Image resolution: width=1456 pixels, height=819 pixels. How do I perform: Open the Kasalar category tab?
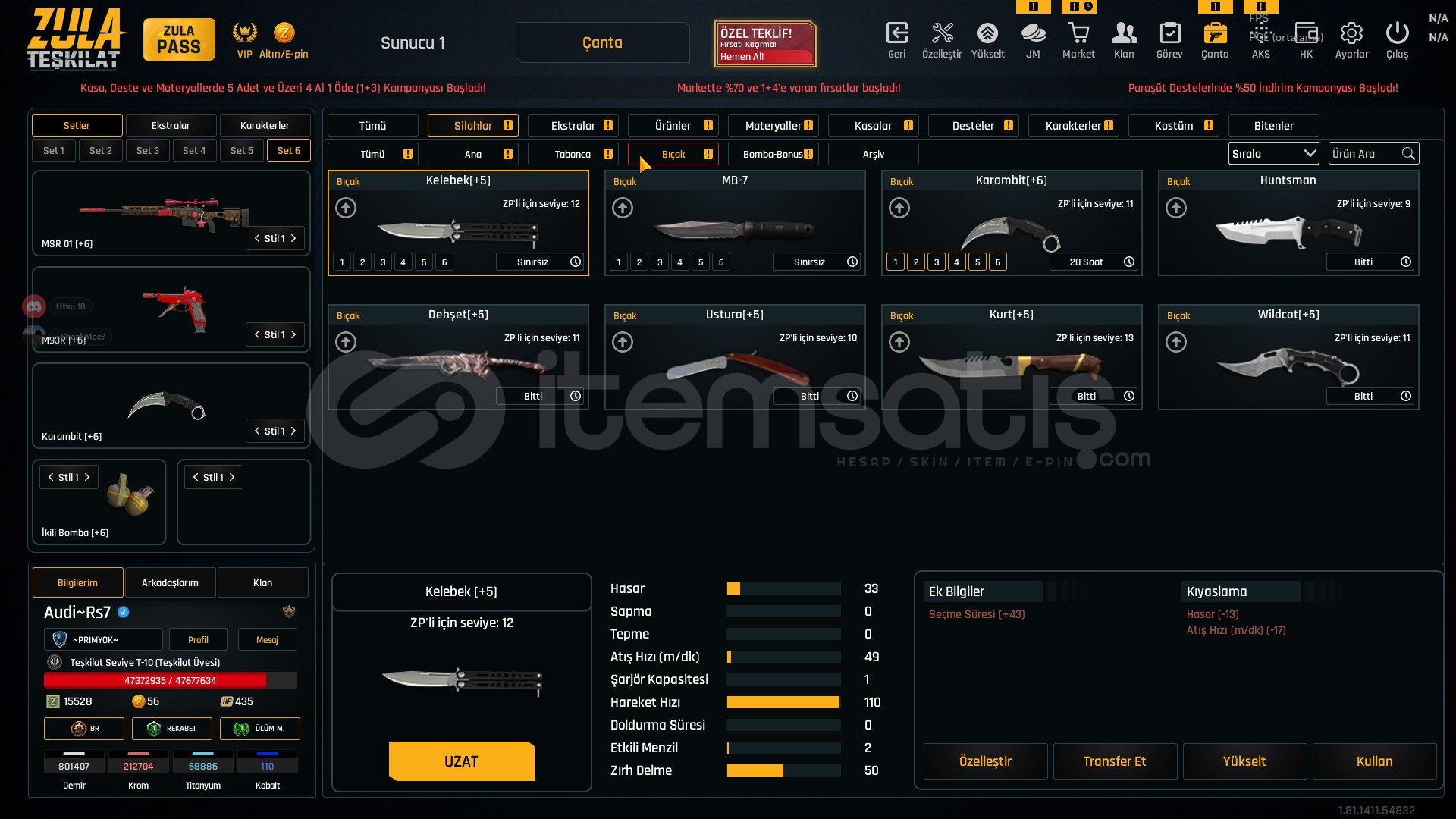tap(873, 126)
